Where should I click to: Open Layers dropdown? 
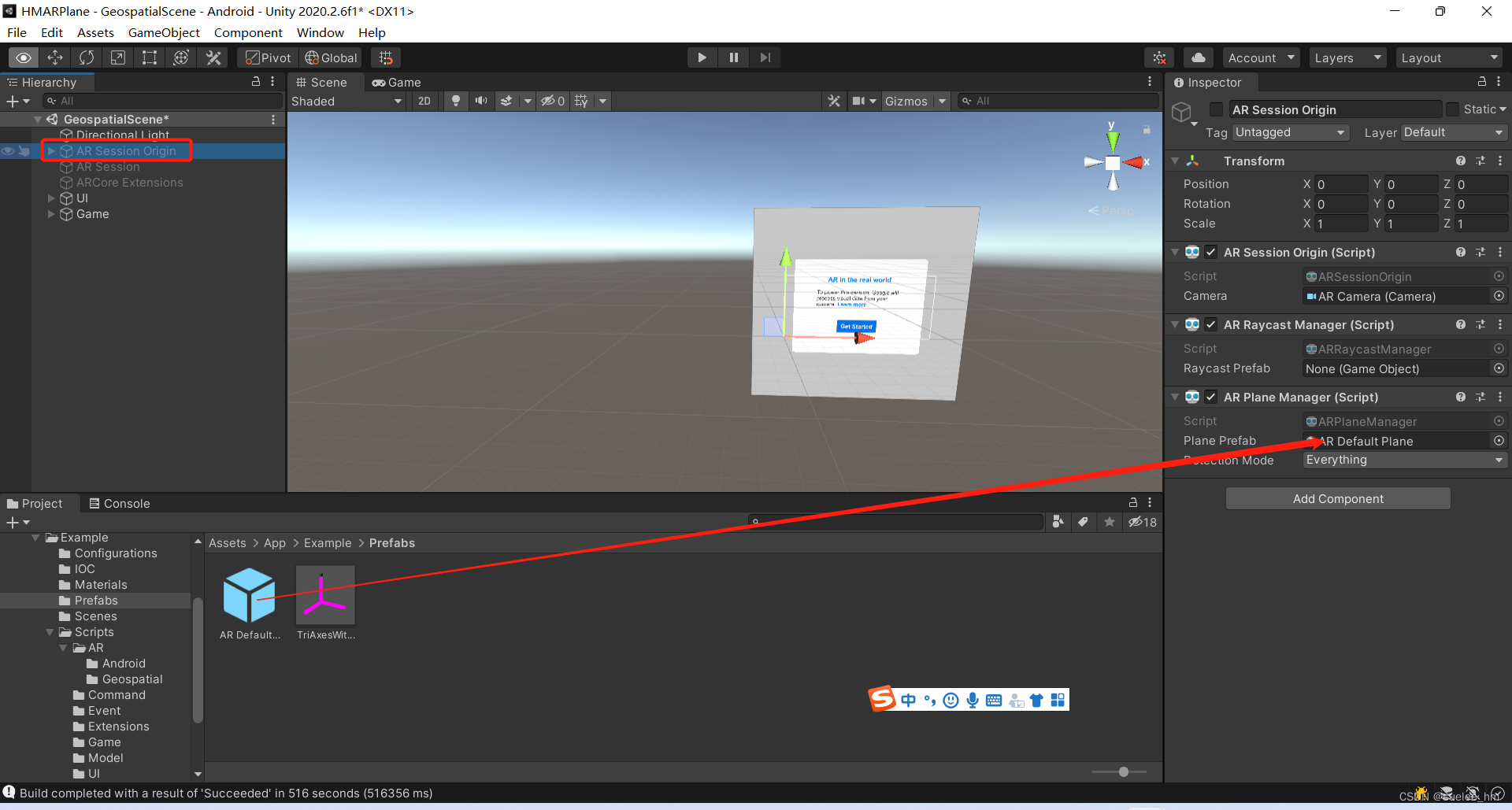pyautogui.click(x=1347, y=57)
